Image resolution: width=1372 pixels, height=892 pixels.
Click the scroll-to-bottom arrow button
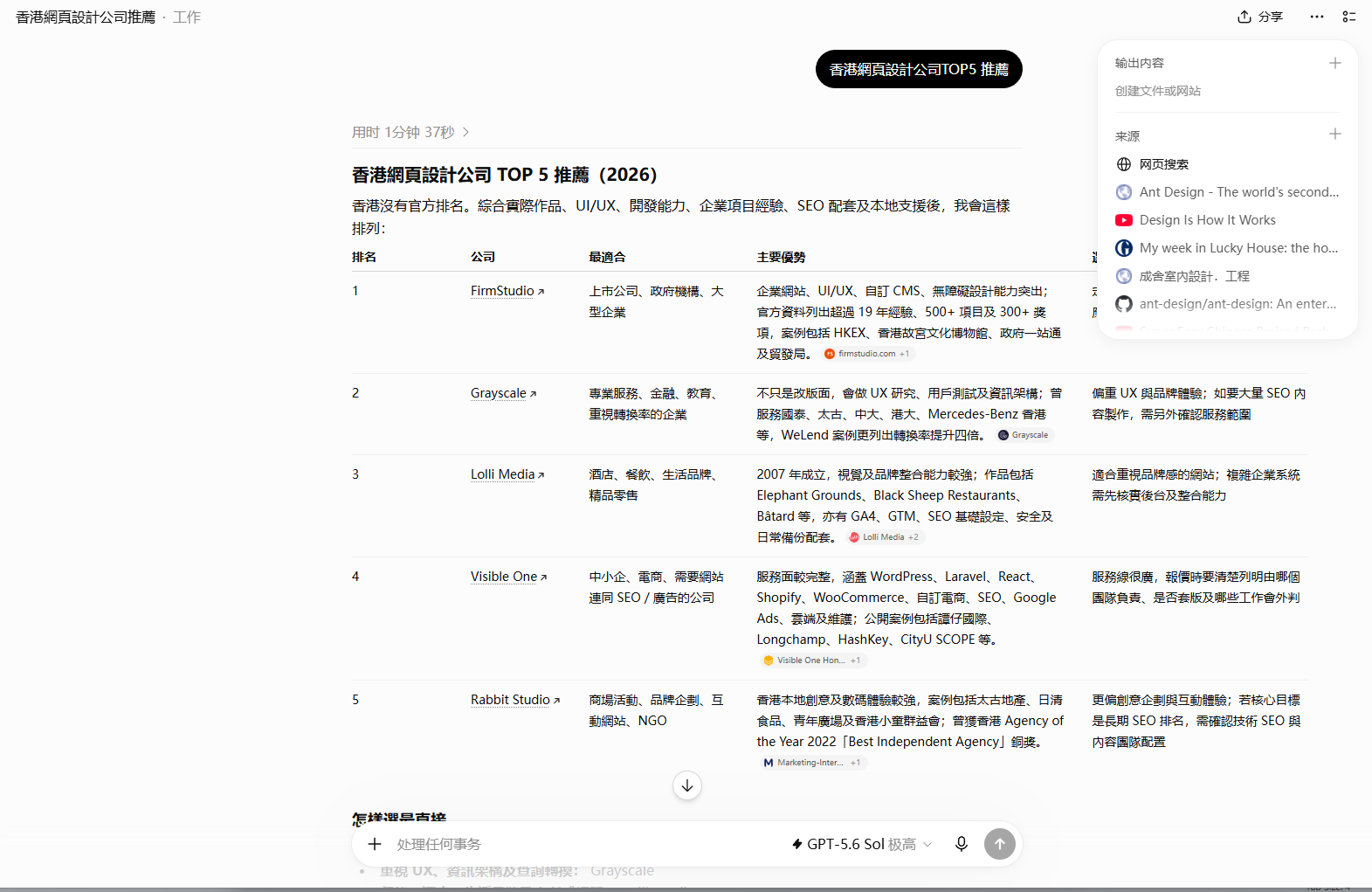(687, 785)
